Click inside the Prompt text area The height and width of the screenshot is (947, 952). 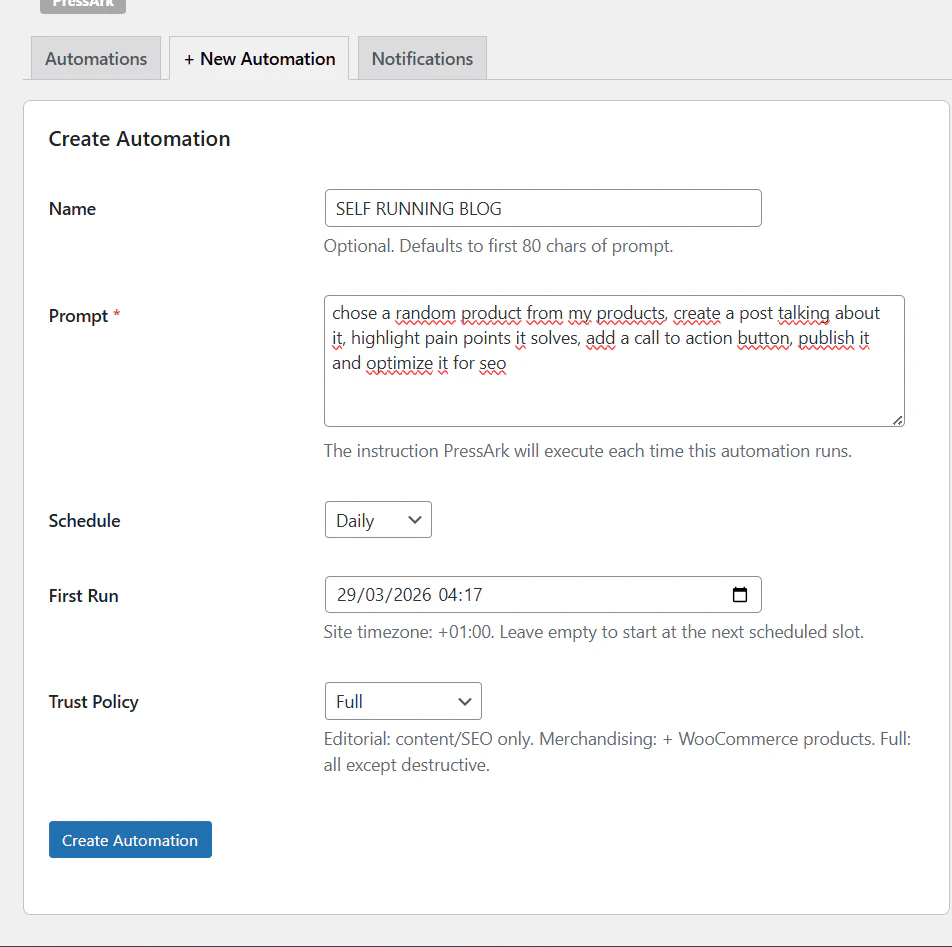point(614,361)
